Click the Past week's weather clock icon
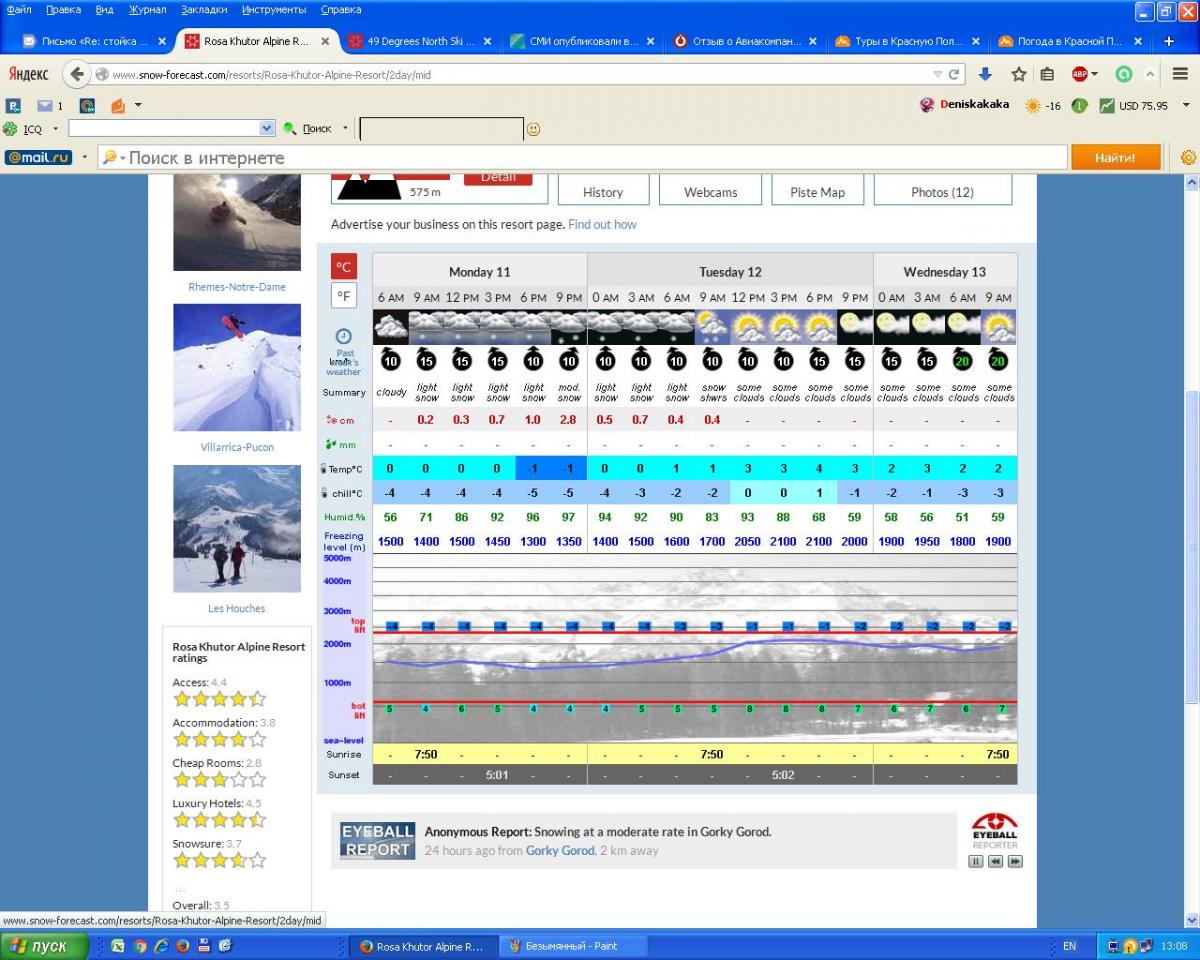Image resolution: width=1200 pixels, height=960 pixels. (x=343, y=337)
